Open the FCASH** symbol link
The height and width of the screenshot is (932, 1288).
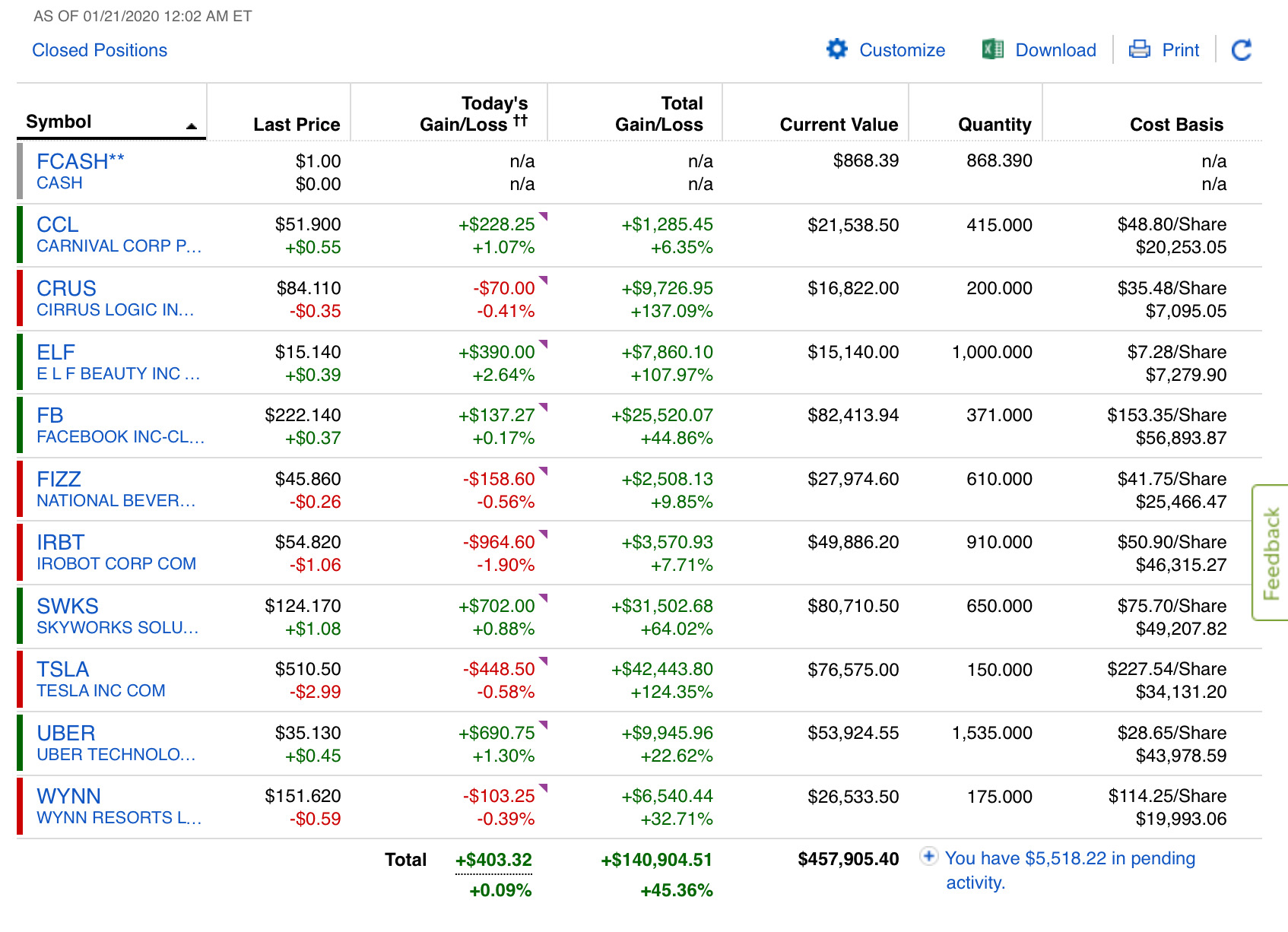tap(81, 161)
